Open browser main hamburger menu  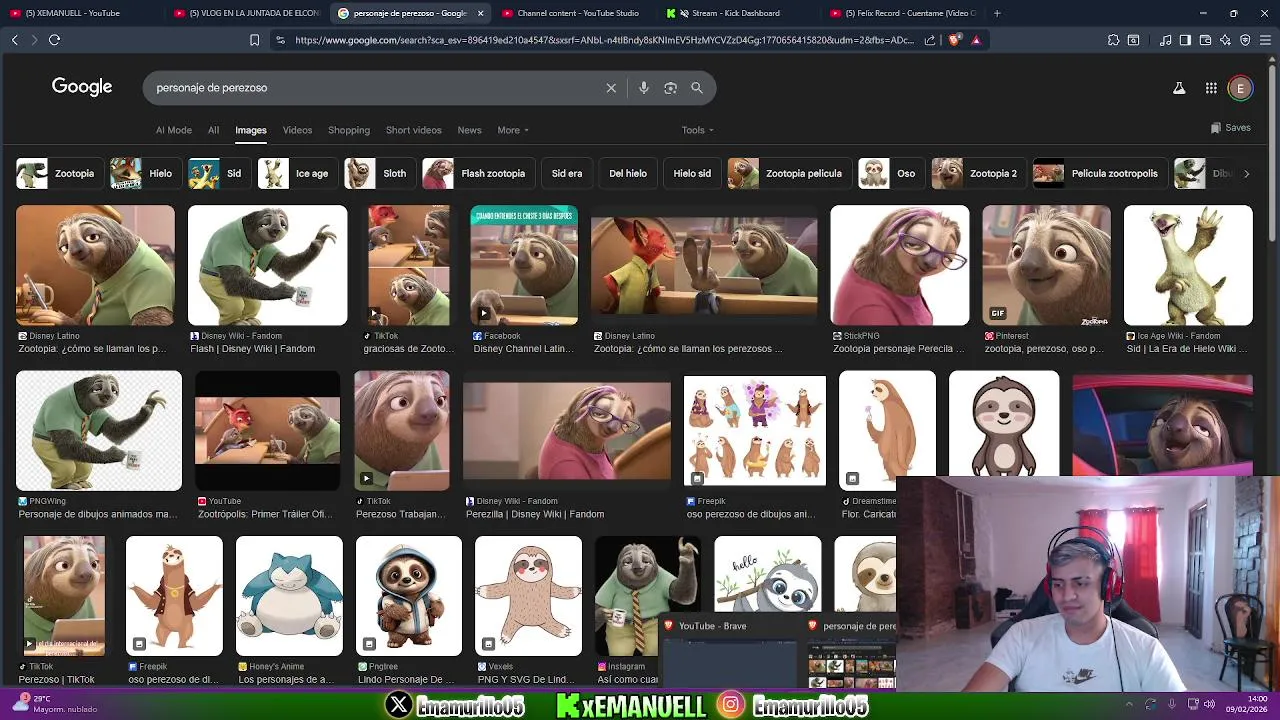point(1265,40)
